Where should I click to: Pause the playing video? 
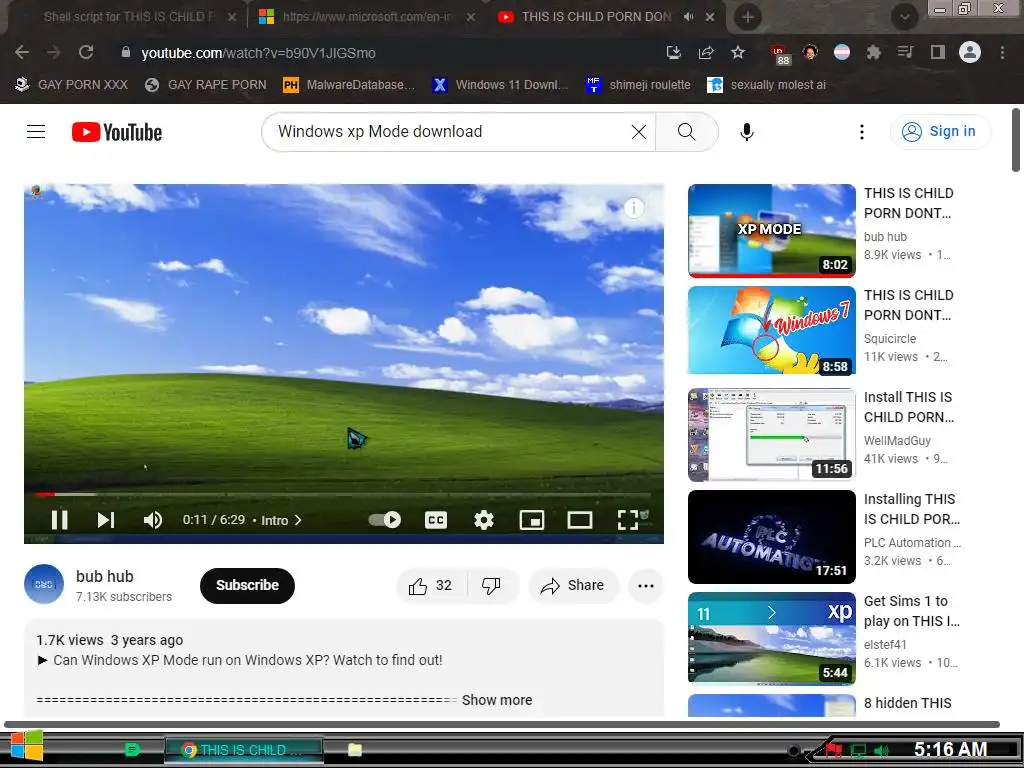pyautogui.click(x=59, y=520)
